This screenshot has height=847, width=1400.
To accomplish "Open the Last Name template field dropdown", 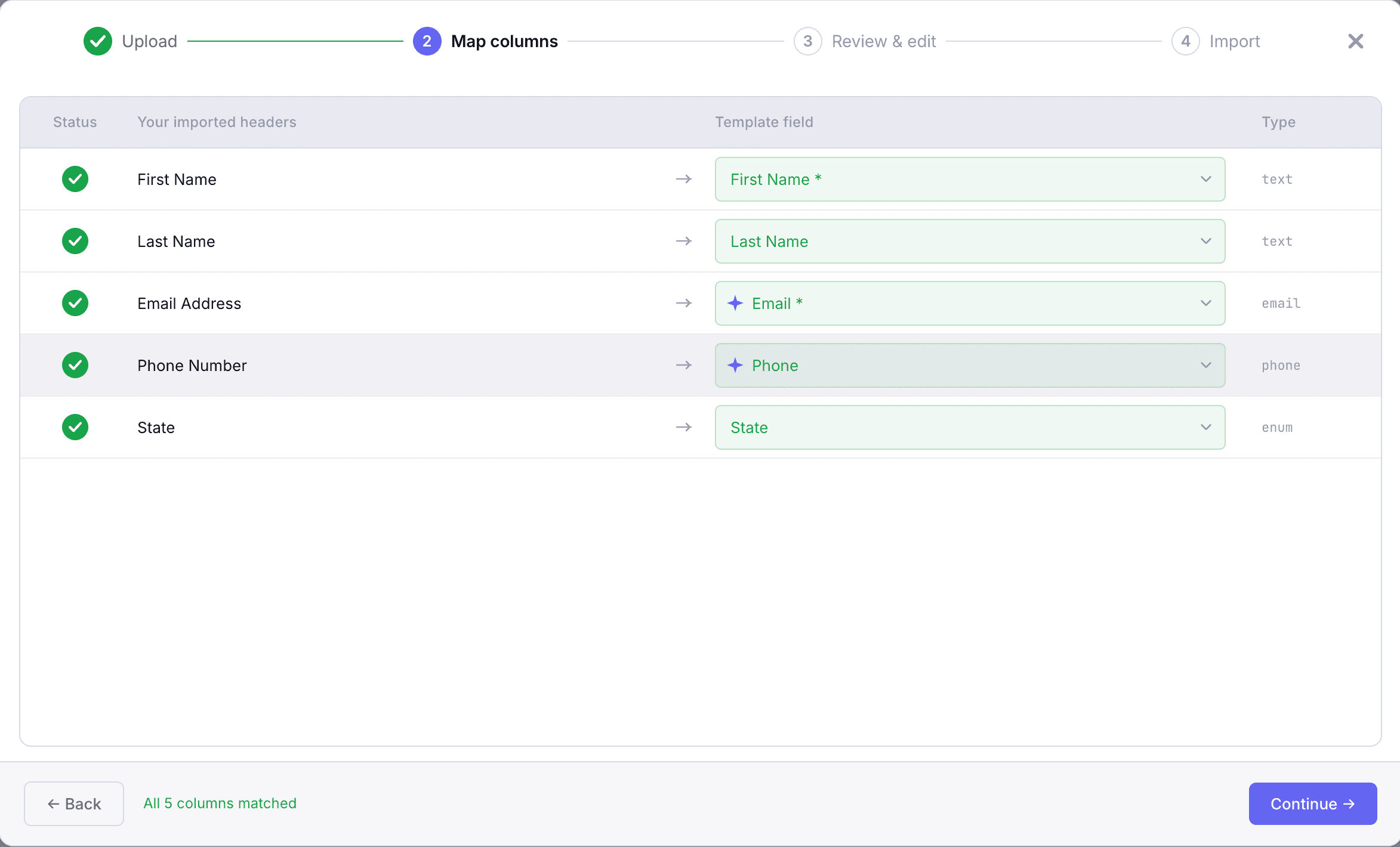I will [x=970, y=241].
